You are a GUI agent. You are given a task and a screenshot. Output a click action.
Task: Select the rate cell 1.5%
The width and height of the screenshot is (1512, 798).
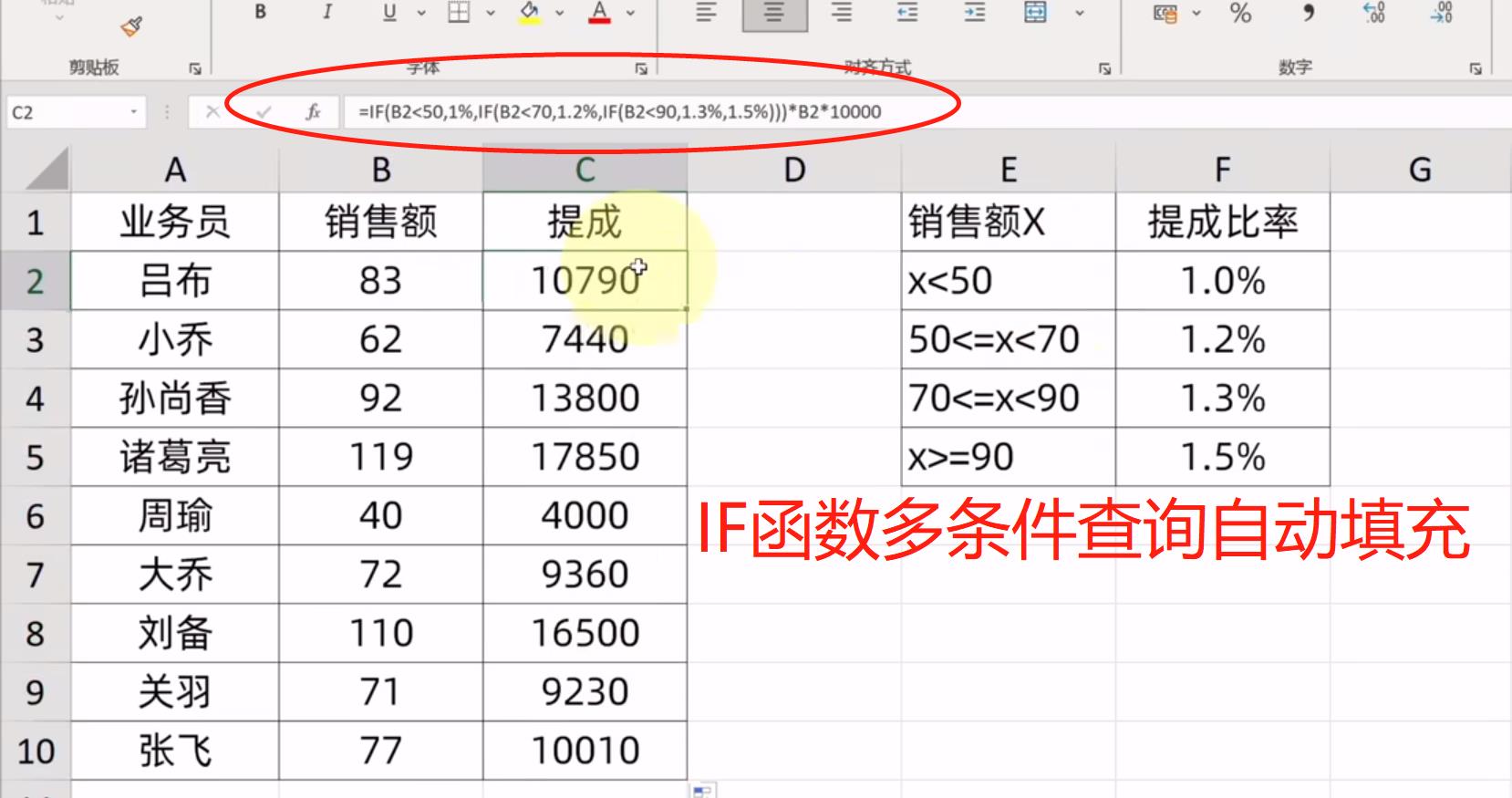(1223, 457)
